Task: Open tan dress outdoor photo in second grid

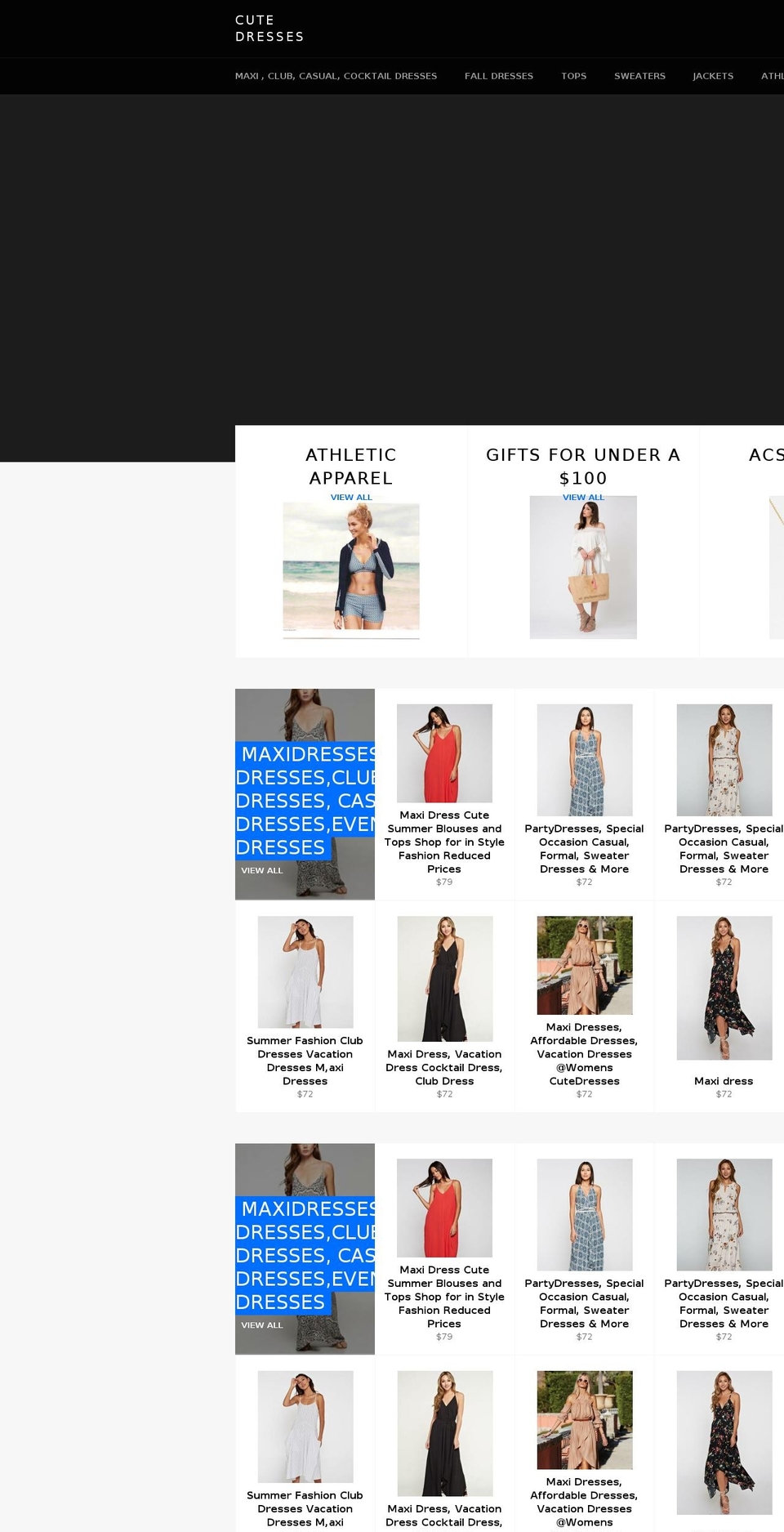Action: (585, 1420)
